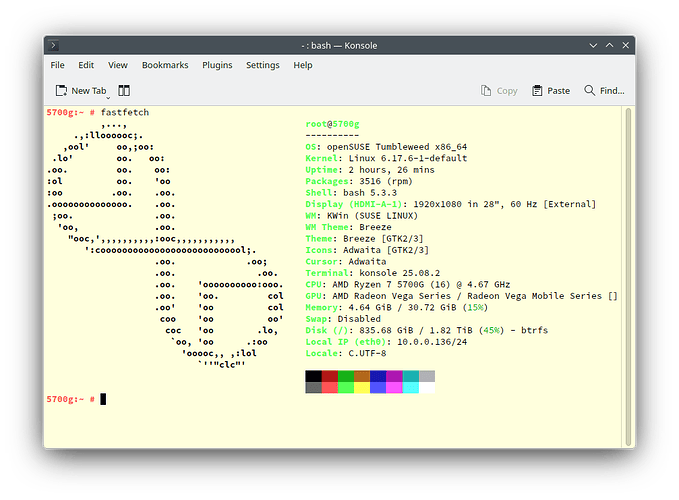Open the Find search tool
The width and height of the screenshot is (679, 500).
(x=605, y=91)
